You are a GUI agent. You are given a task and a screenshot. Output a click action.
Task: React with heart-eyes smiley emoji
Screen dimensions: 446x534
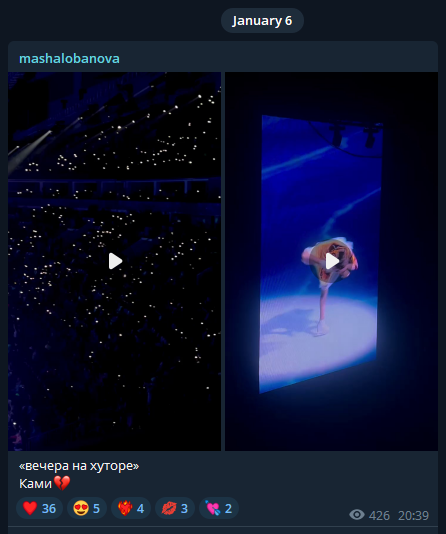point(87,508)
